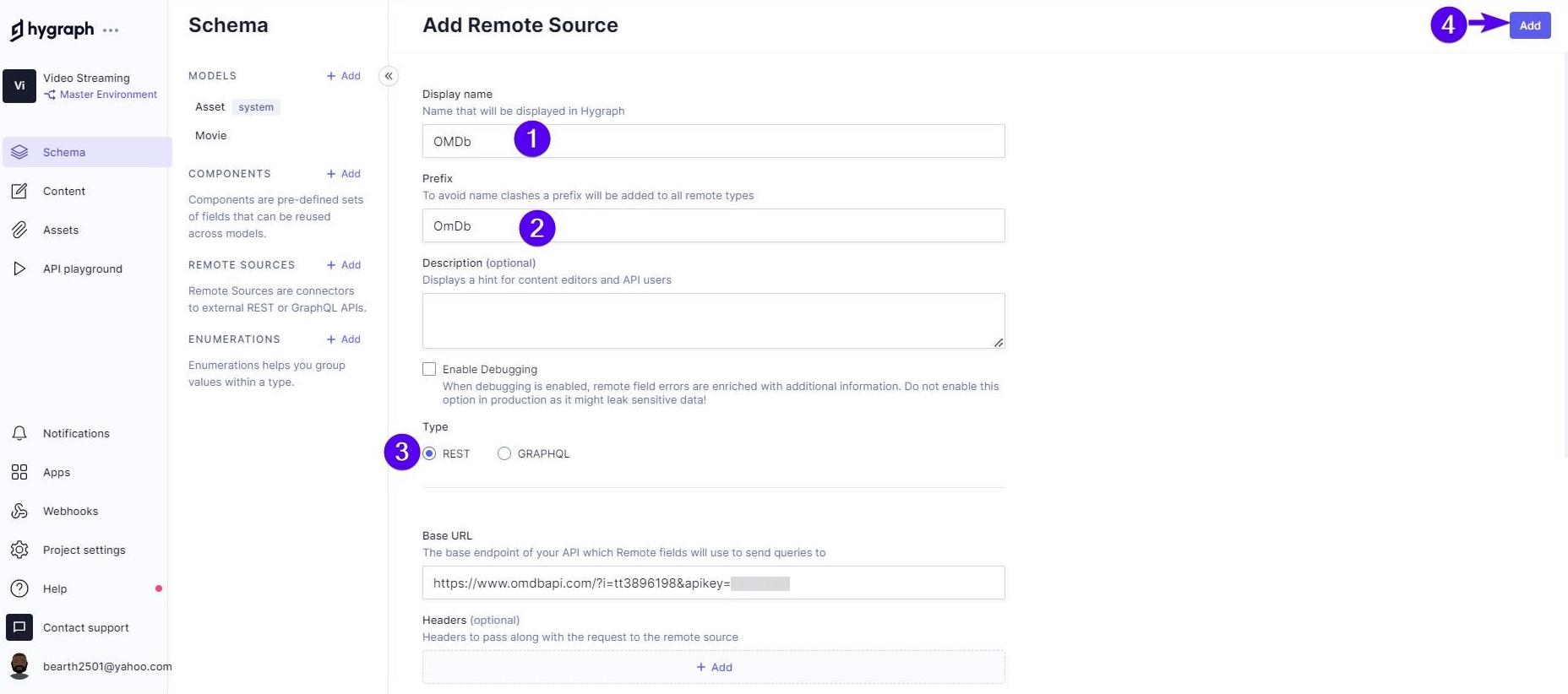1568x694 pixels.
Task: Click the Base URL input field
Action: [x=714, y=583]
